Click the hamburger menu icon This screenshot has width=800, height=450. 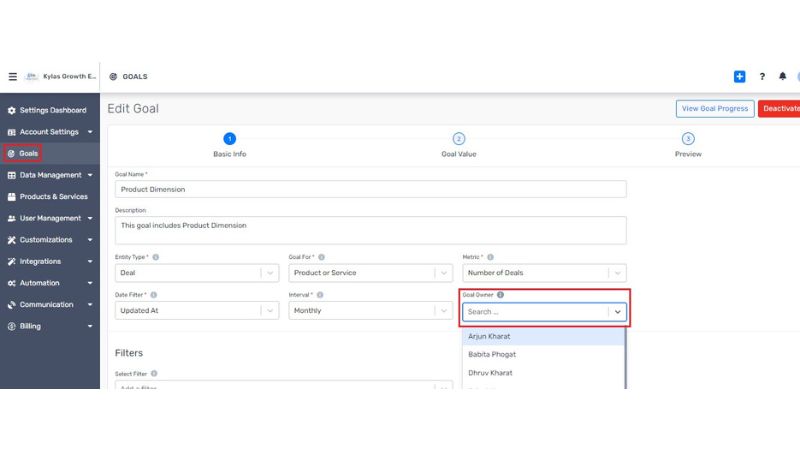tap(13, 76)
